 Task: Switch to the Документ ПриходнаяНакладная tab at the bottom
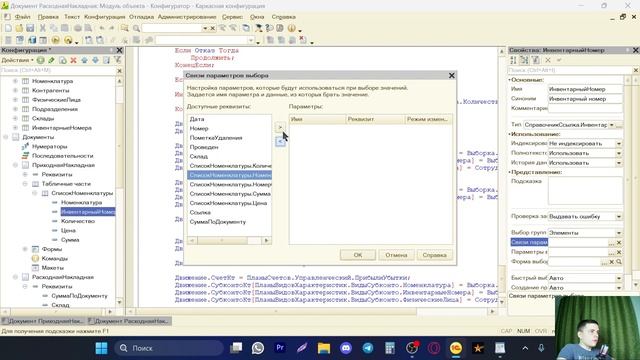point(42,321)
